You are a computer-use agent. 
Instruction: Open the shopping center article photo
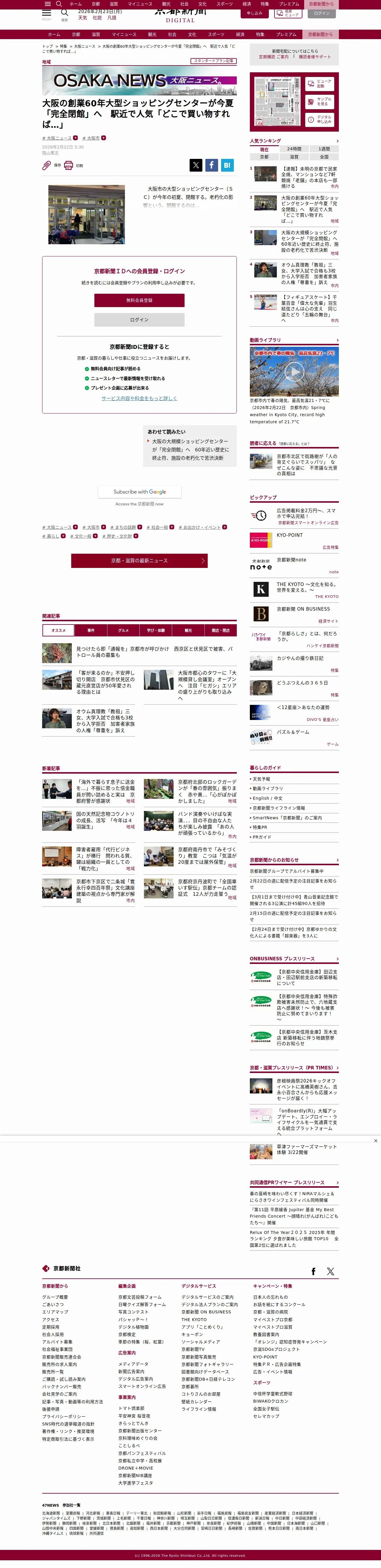[87, 214]
